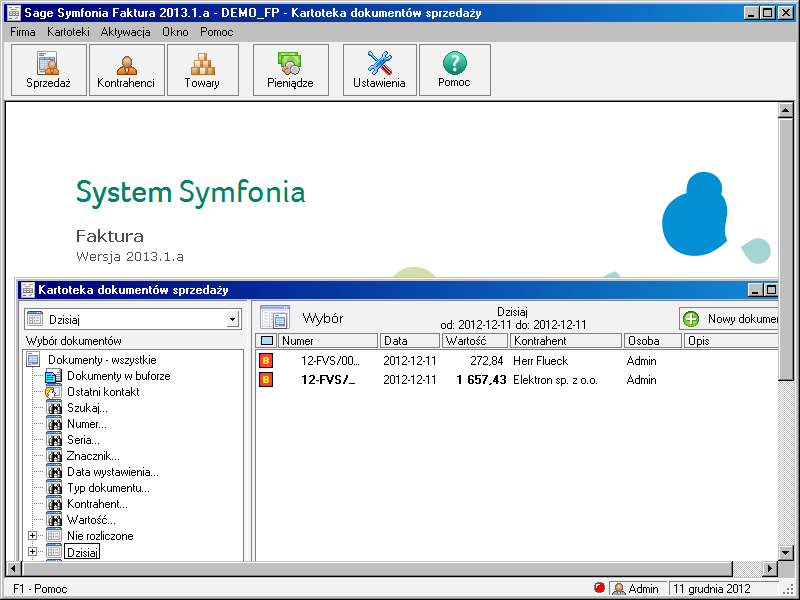Click Data wystawienia... search item
This screenshot has height=600, width=800.
click(x=113, y=472)
